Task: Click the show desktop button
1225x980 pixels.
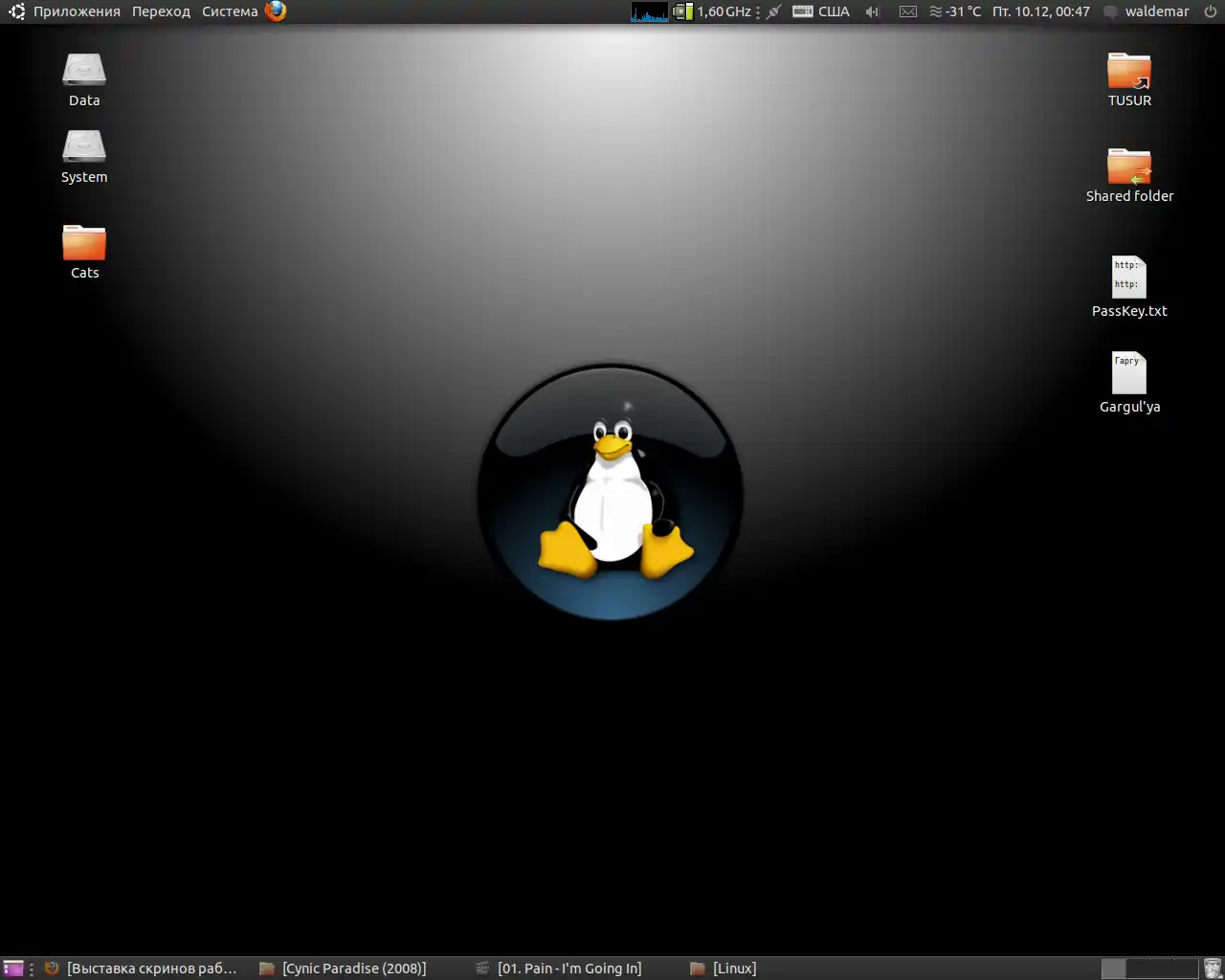Action: tap(13, 969)
